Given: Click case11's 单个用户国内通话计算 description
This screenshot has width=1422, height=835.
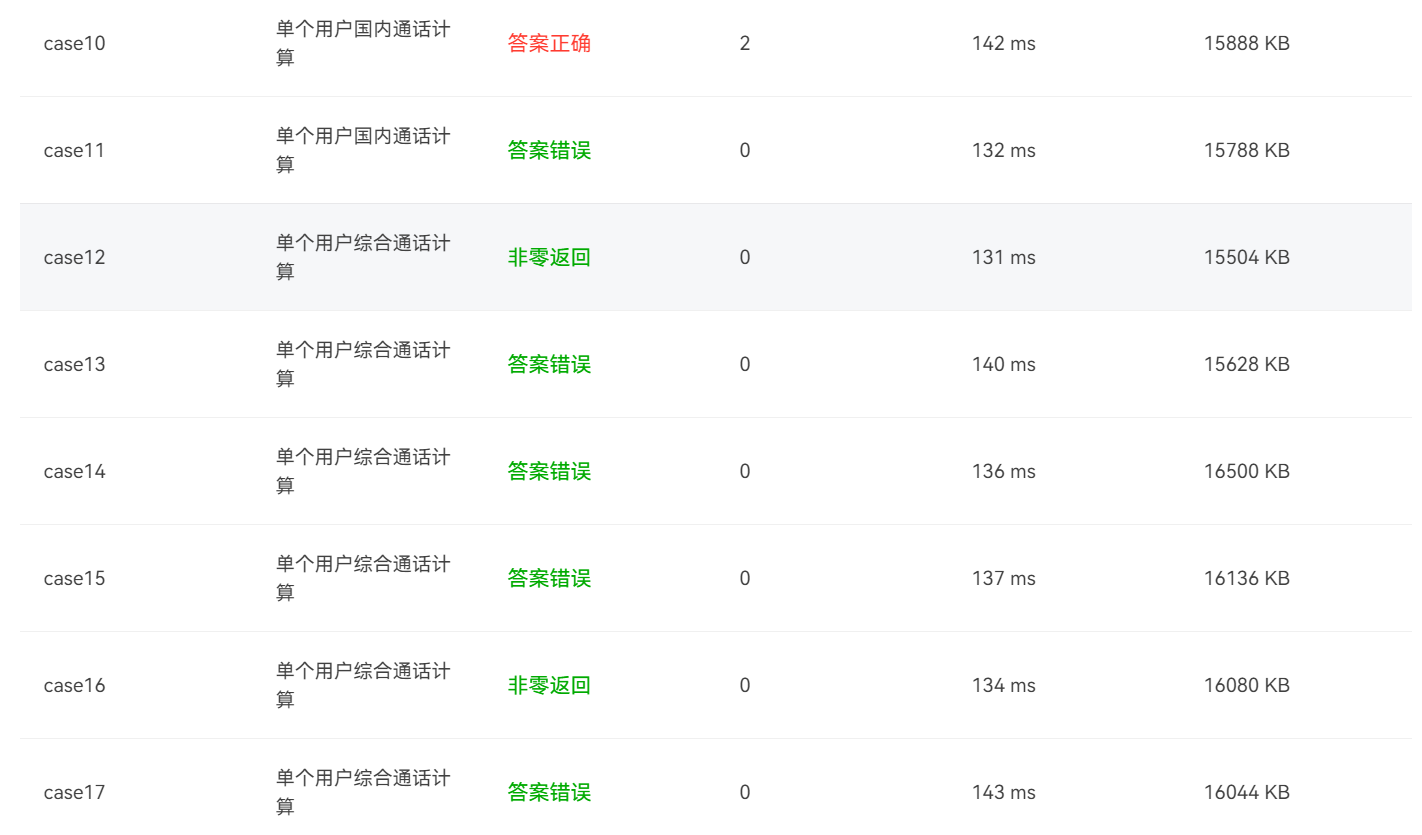Looking at the screenshot, I should (x=363, y=150).
